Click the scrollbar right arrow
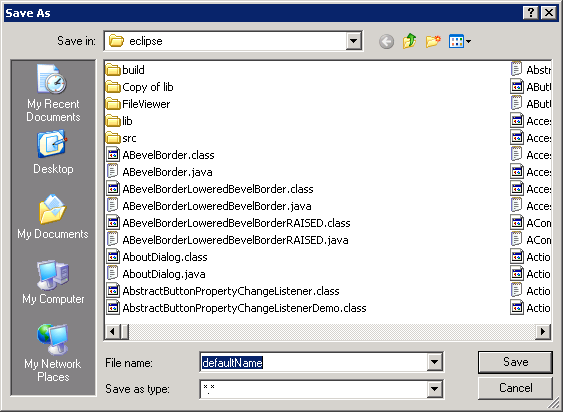This screenshot has height=412, width=563. point(543,331)
